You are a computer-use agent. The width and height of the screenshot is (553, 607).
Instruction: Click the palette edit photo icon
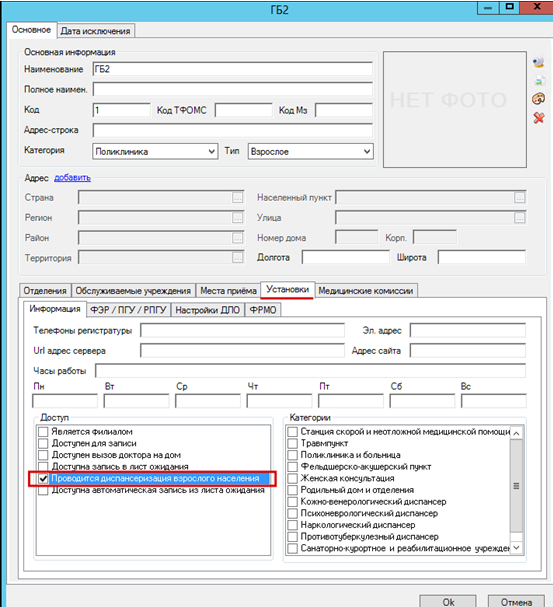coord(538,99)
